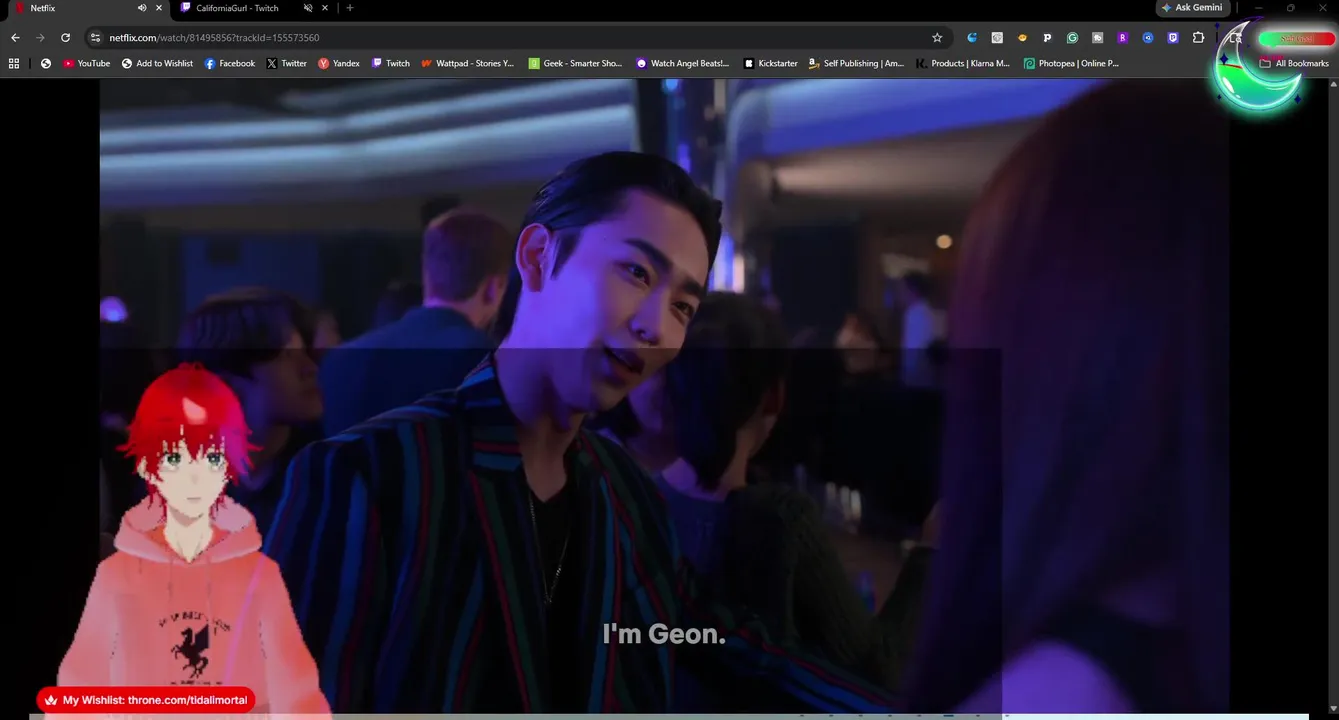The height and width of the screenshot is (720, 1339).
Task: Open the Facebook bookmark
Action: [230, 63]
